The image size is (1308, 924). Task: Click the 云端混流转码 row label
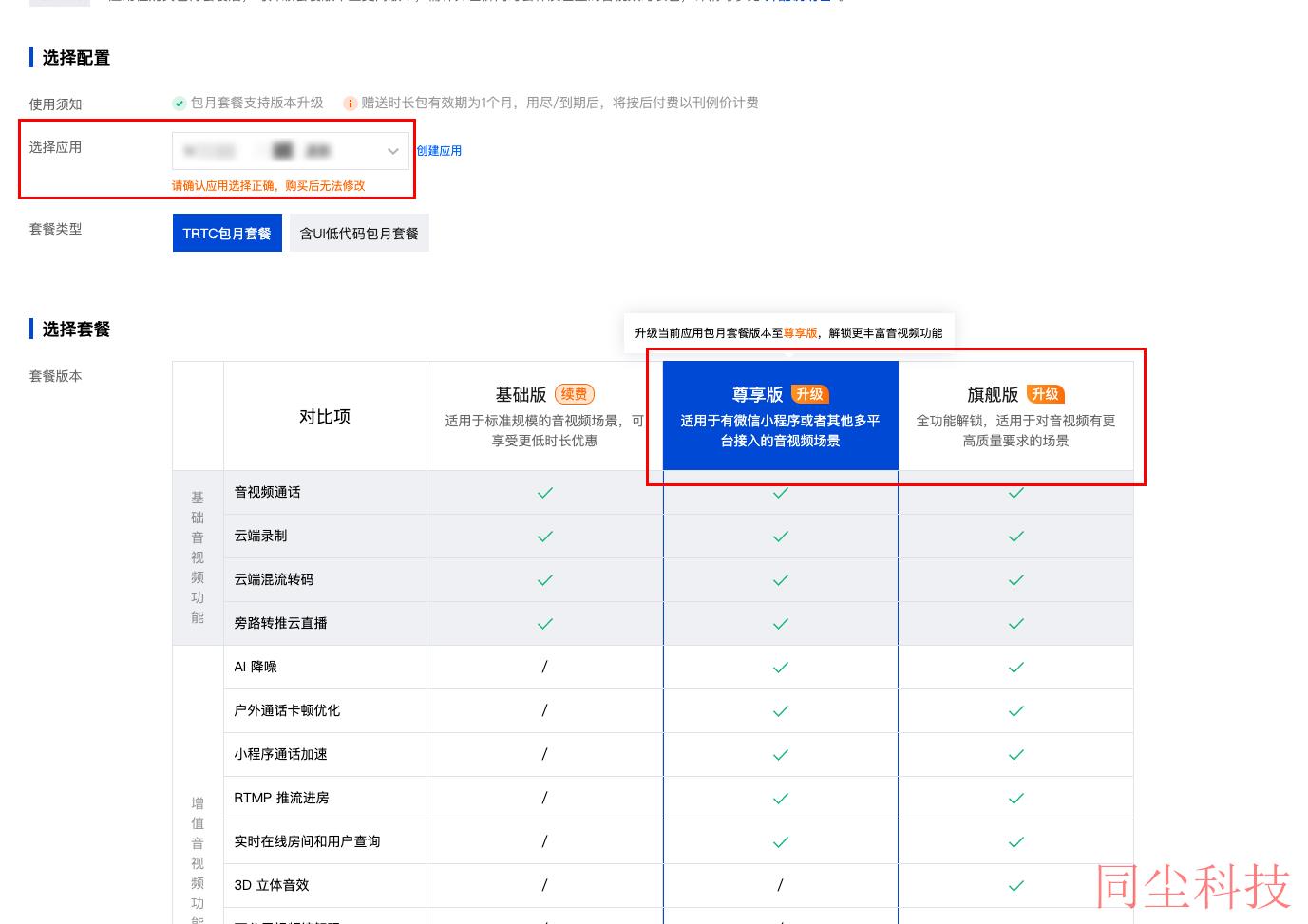pos(274,579)
